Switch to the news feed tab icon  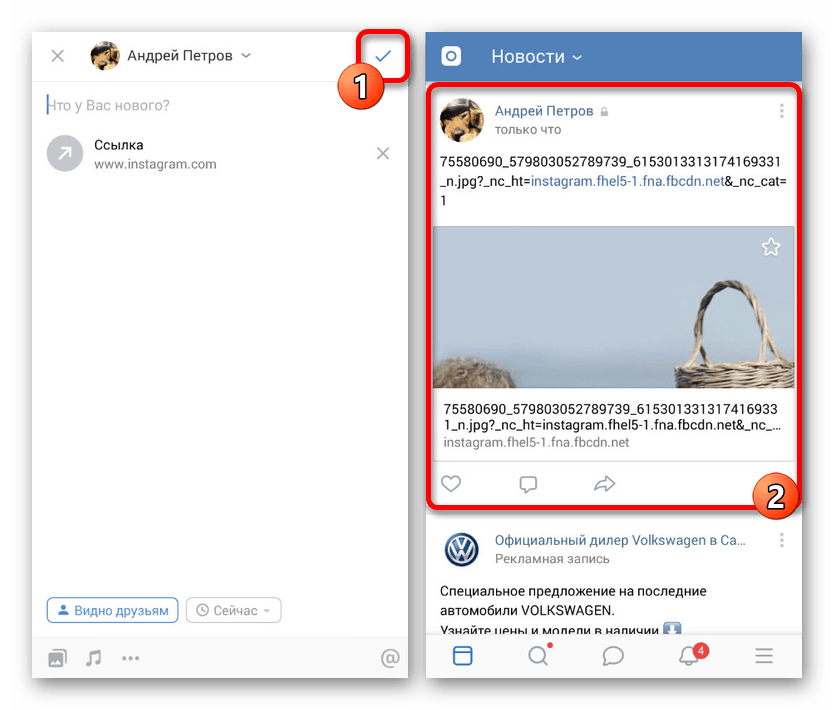(462, 656)
